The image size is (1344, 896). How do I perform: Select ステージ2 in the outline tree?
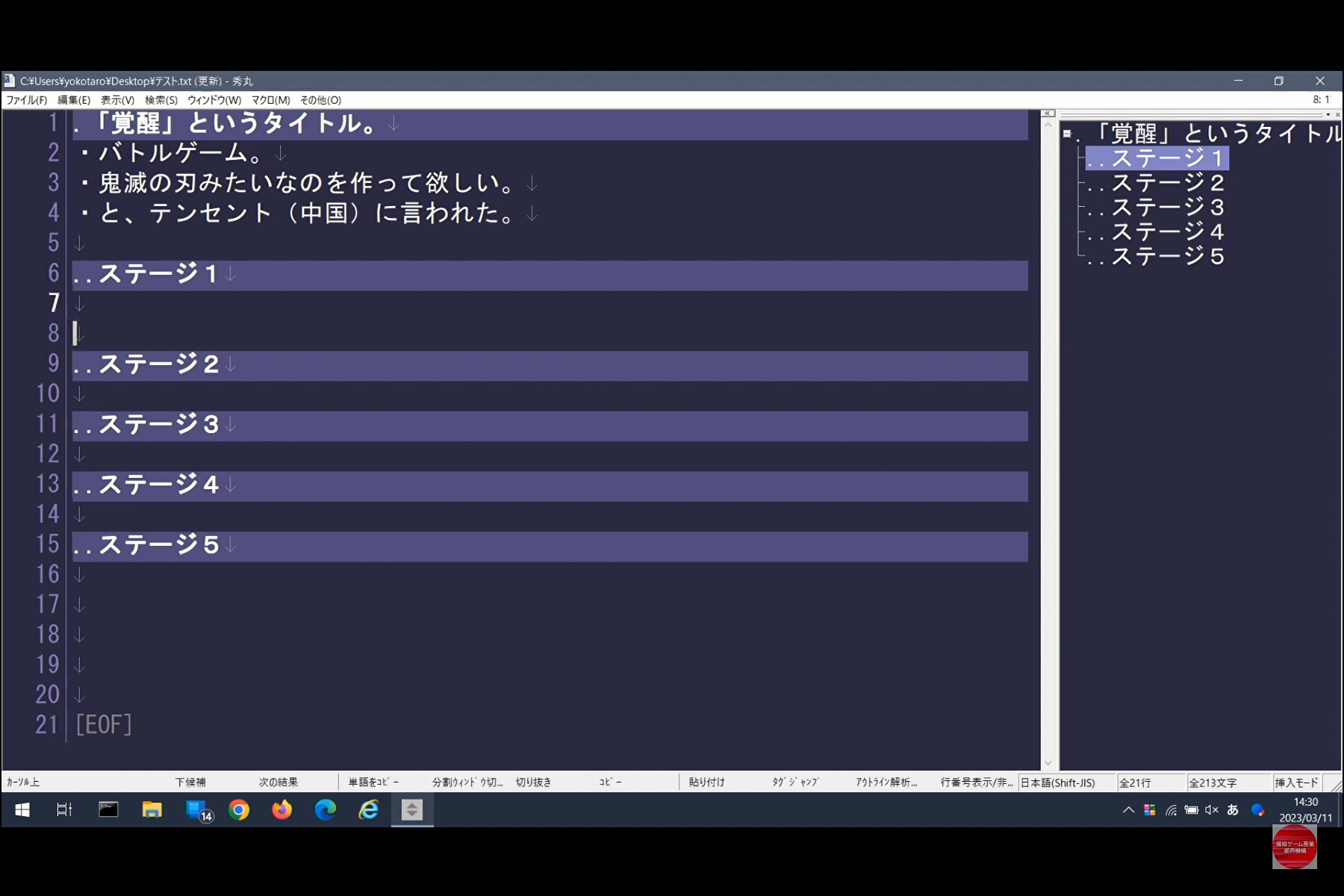[1157, 183]
